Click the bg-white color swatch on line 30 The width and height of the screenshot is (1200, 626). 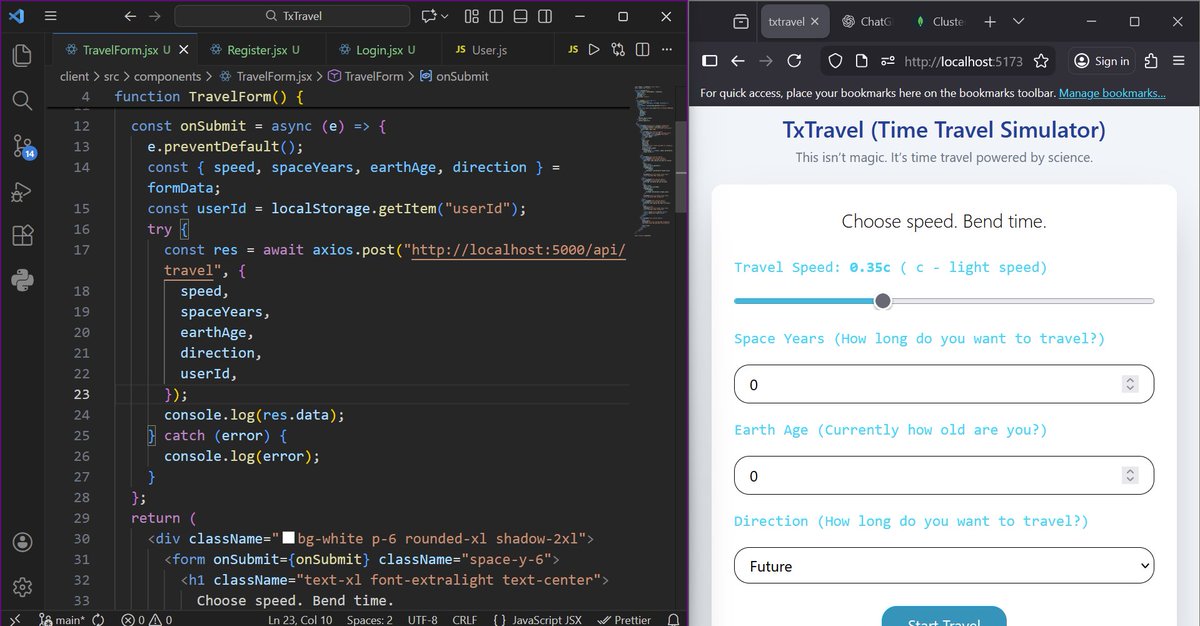(x=289, y=539)
